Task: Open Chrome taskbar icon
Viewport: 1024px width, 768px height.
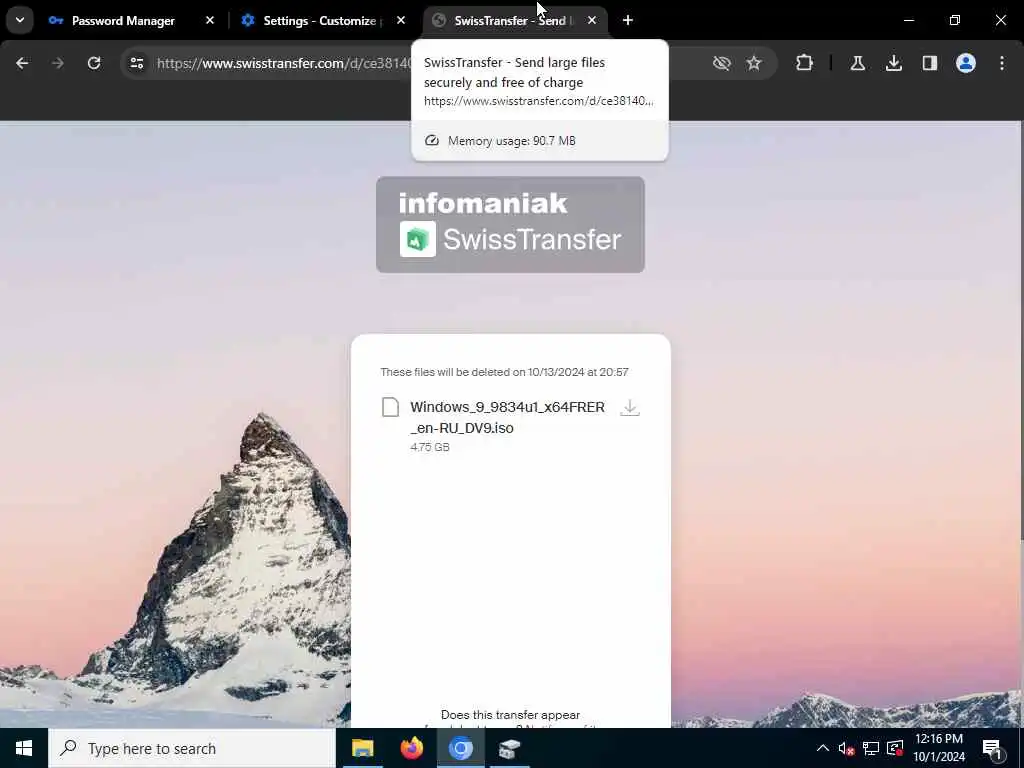Action: point(460,748)
